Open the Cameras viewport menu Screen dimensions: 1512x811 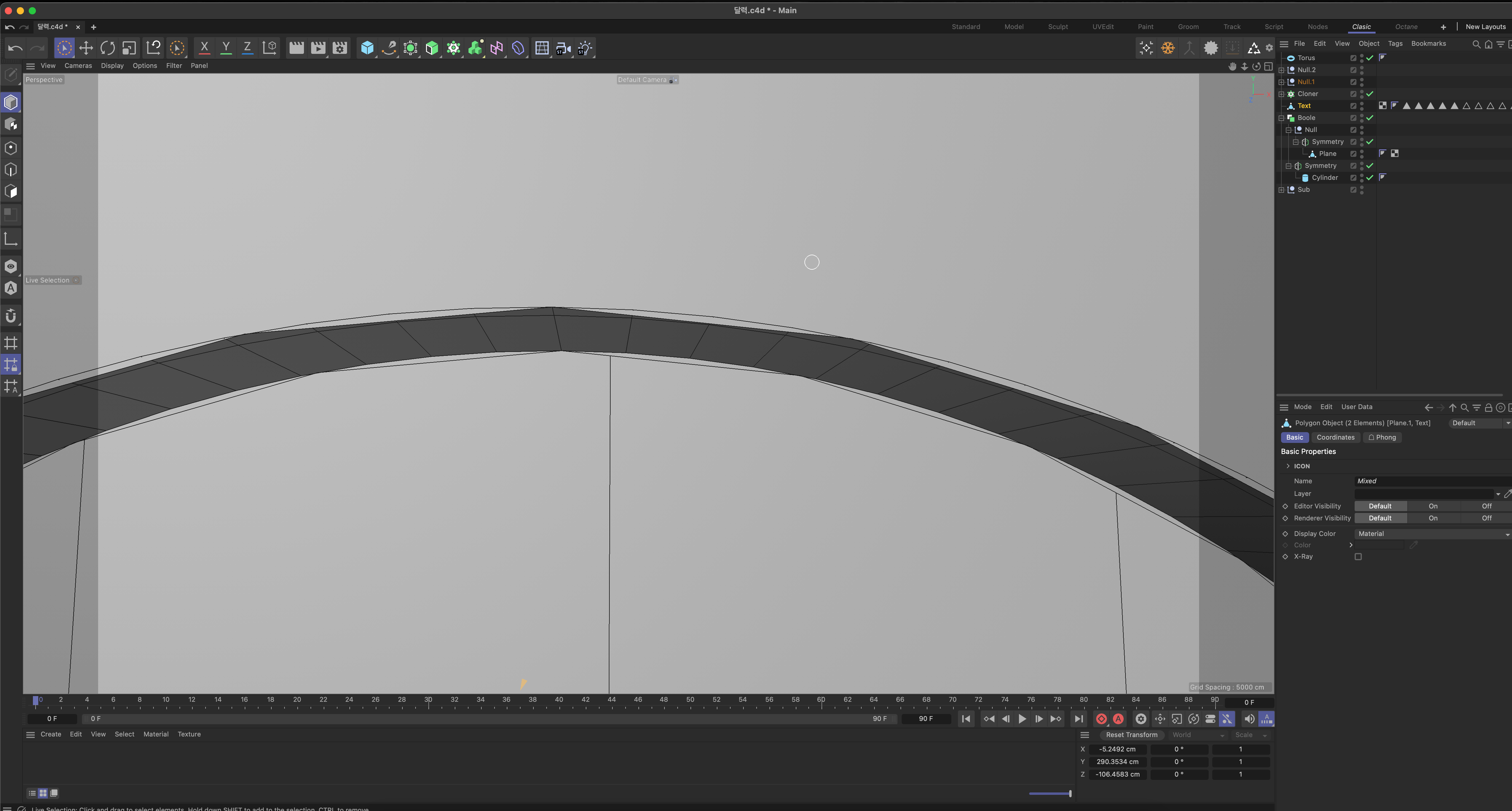tap(78, 66)
